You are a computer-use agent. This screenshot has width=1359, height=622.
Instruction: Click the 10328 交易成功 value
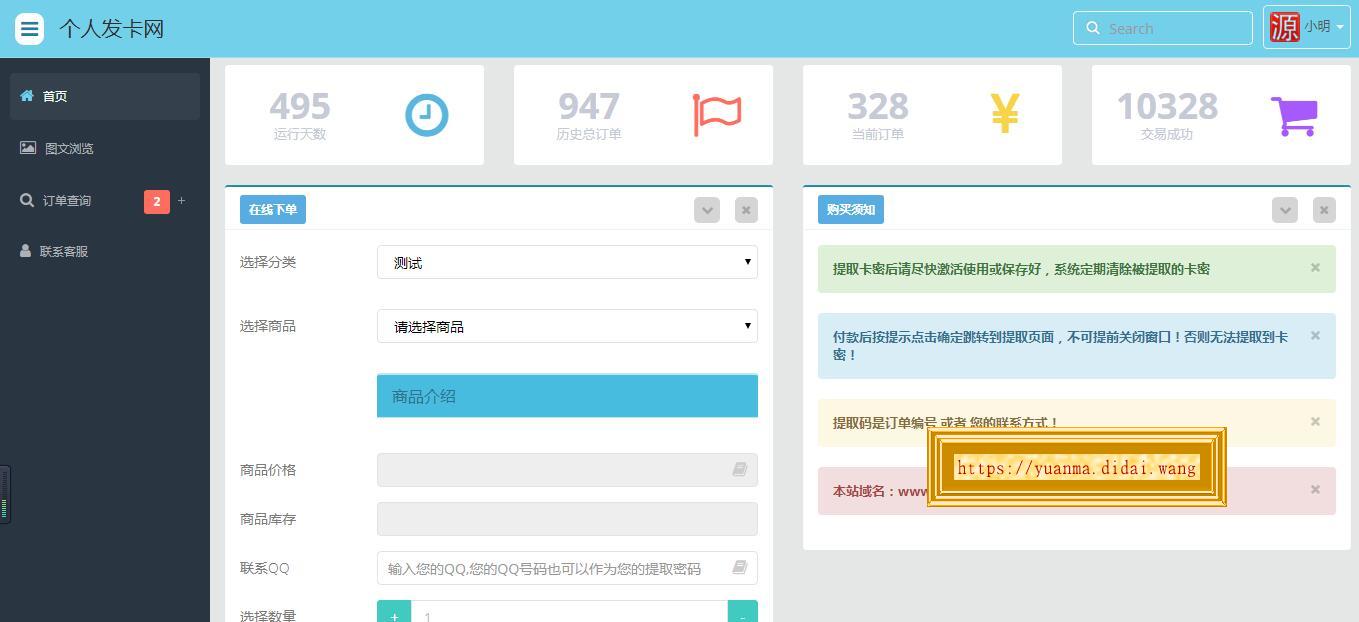pyautogui.click(x=1167, y=106)
